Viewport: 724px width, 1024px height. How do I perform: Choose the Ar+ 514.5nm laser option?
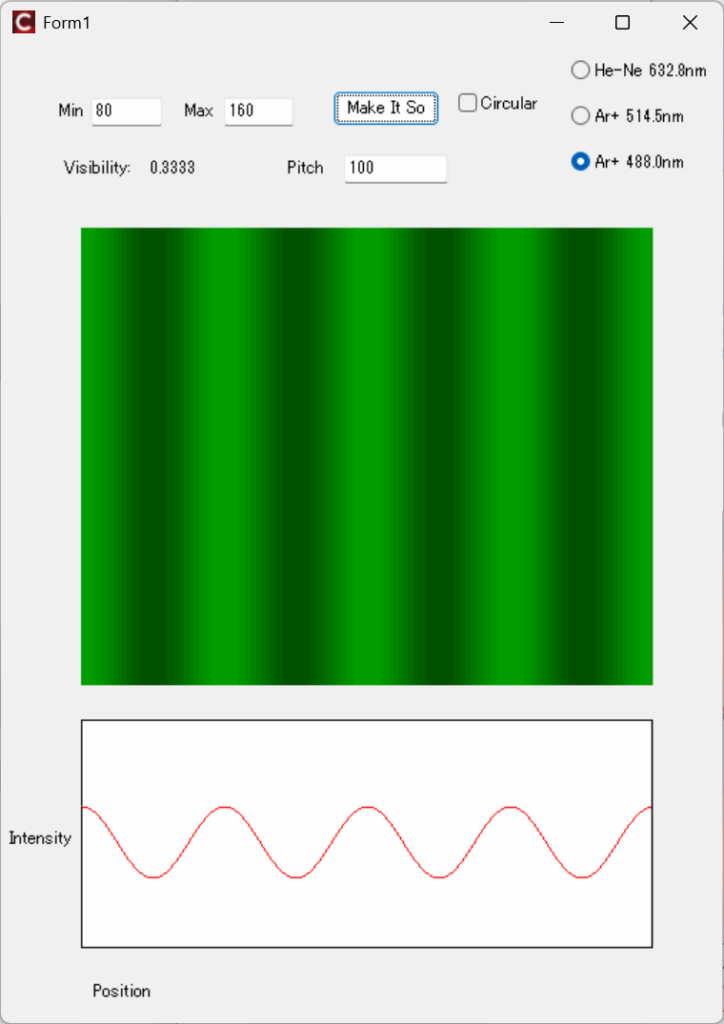click(x=580, y=116)
